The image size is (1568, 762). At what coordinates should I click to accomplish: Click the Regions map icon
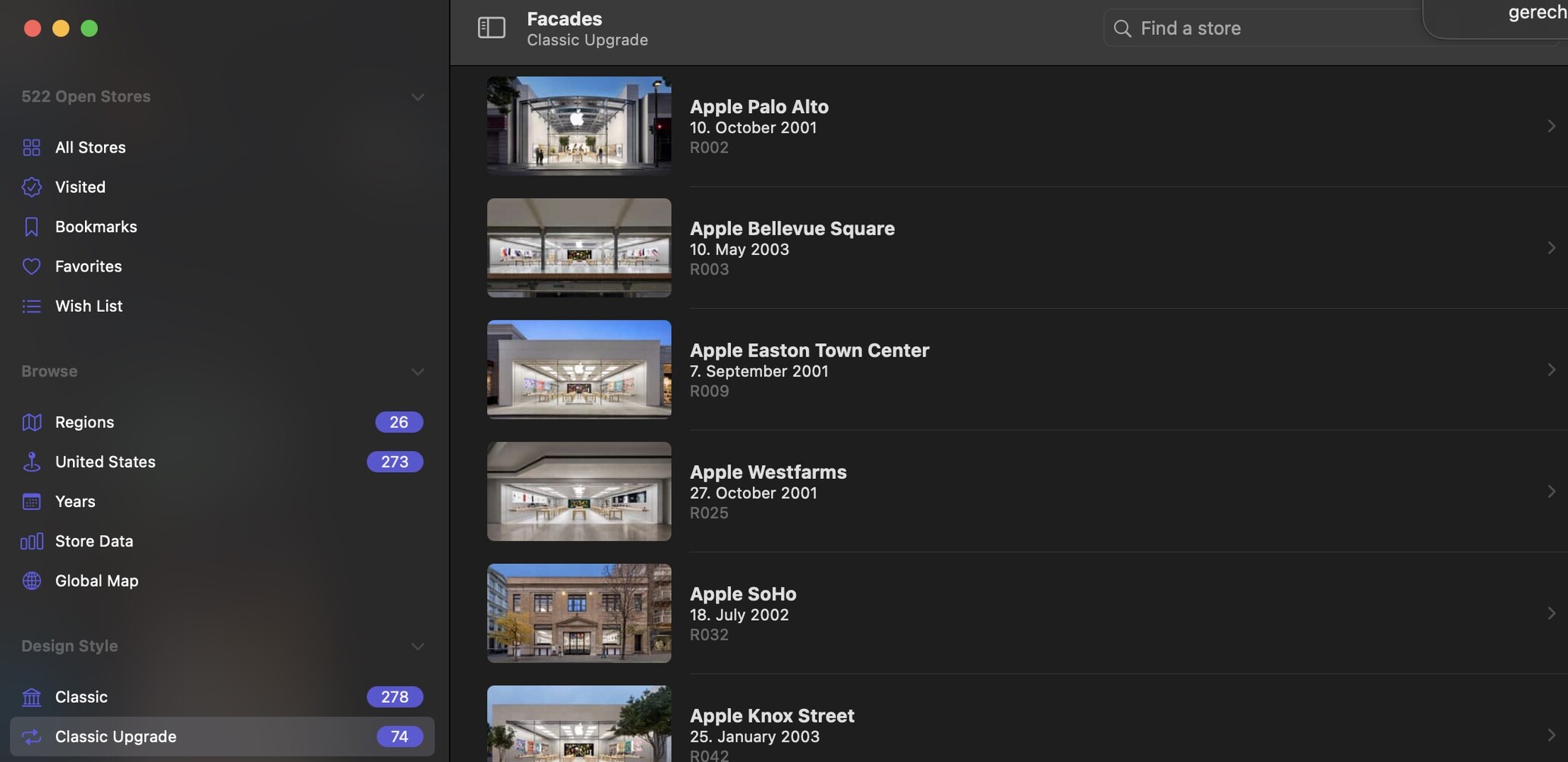tap(31, 422)
